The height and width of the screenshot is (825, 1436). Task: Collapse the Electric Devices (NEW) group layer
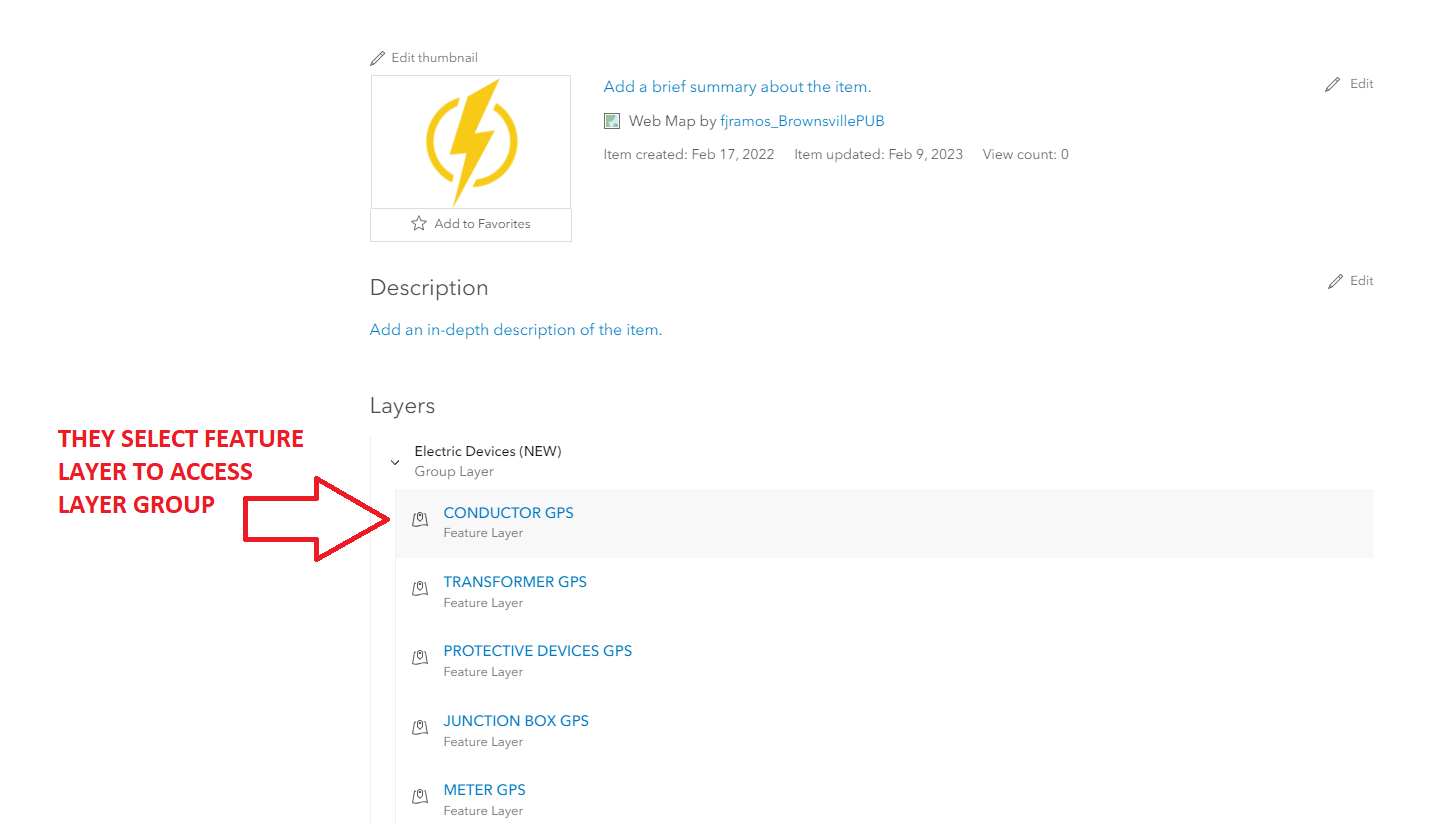pyautogui.click(x=395, y=463)
